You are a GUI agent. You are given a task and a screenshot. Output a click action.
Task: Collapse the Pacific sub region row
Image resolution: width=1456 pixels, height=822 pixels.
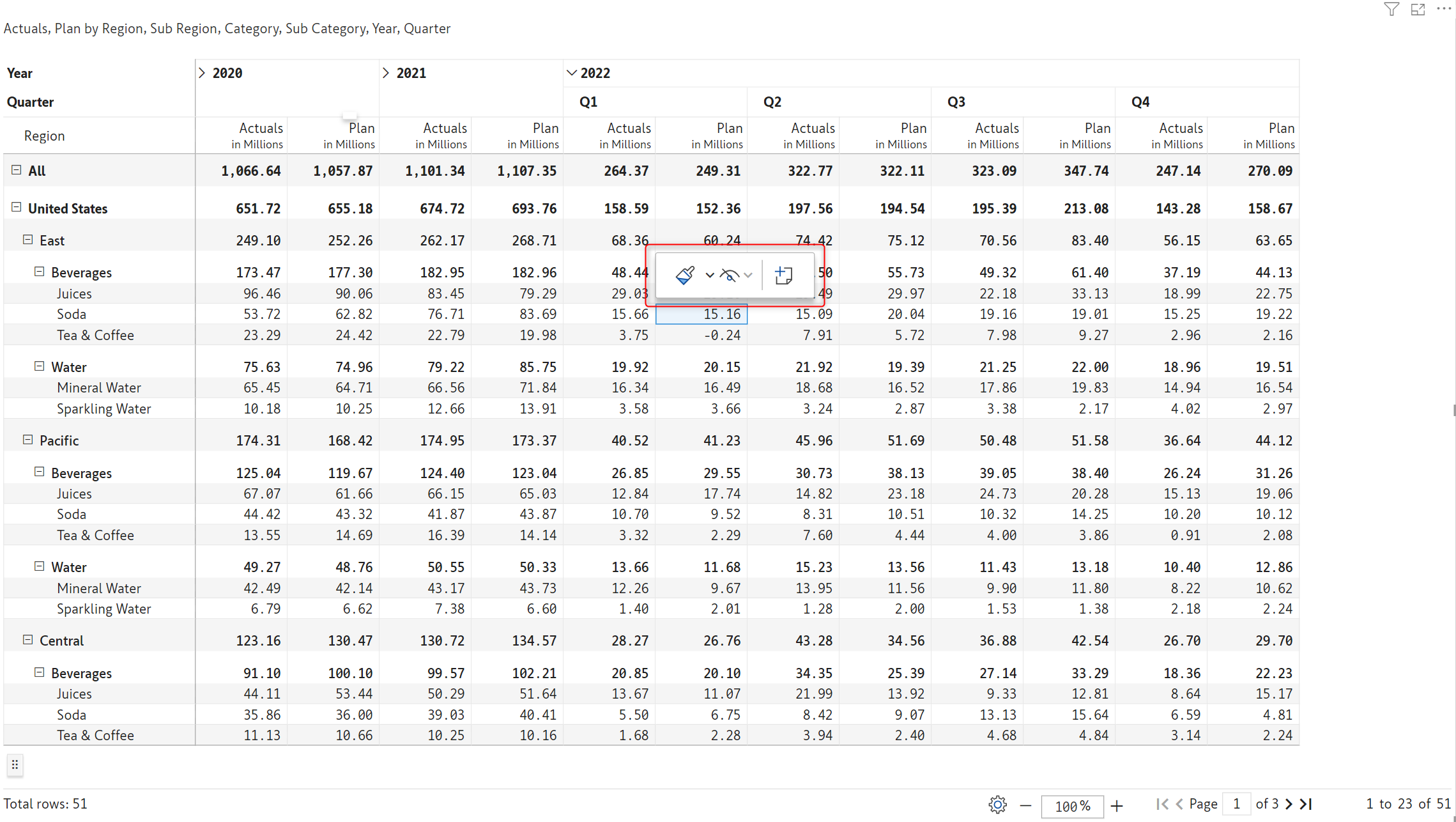tap(27, 440)
